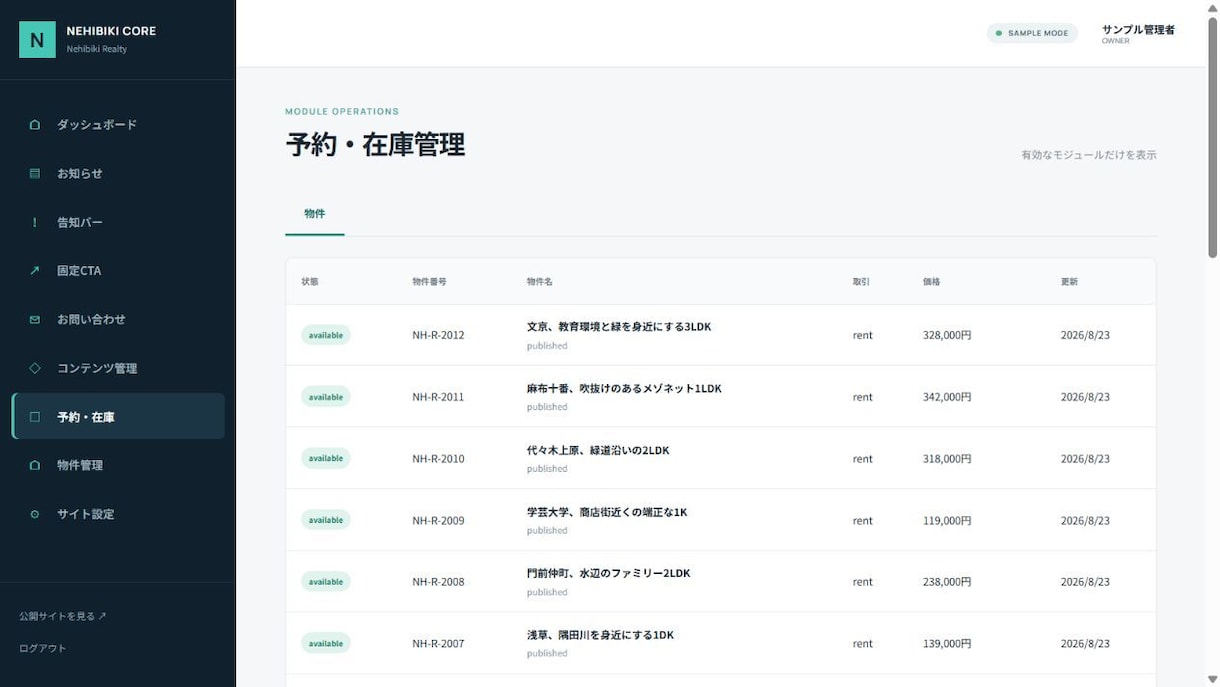Click the サイト設定 gear icon
The width and height of the screenshot is (1220, 687).
point(35,514)
